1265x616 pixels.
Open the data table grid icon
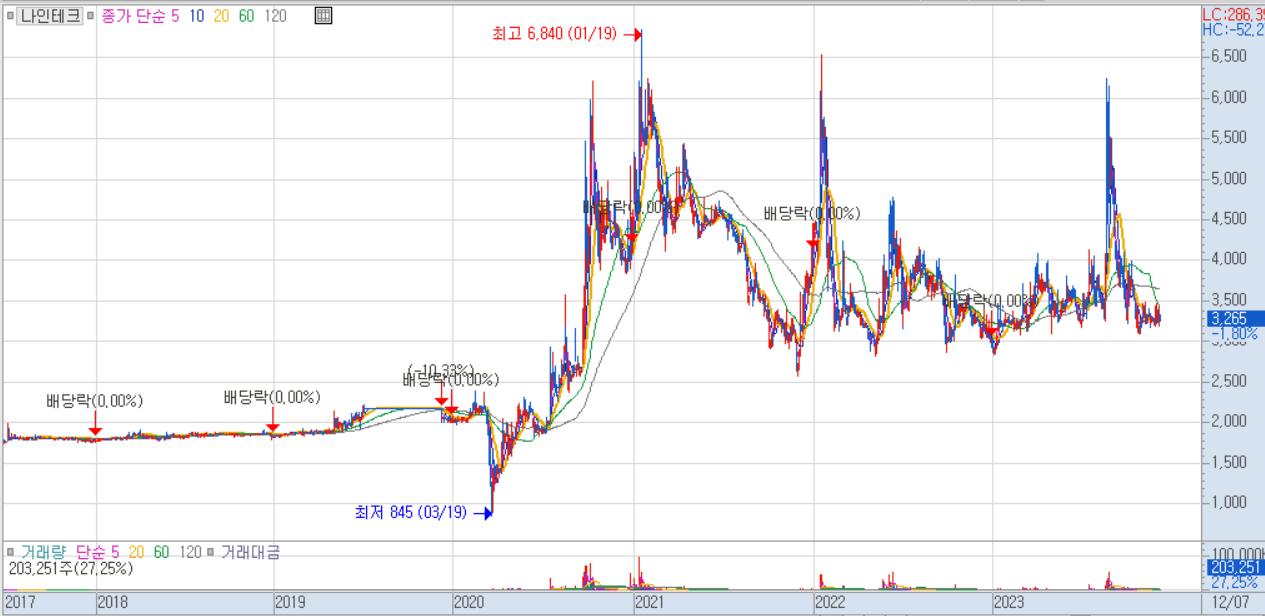tap(323, 16)
